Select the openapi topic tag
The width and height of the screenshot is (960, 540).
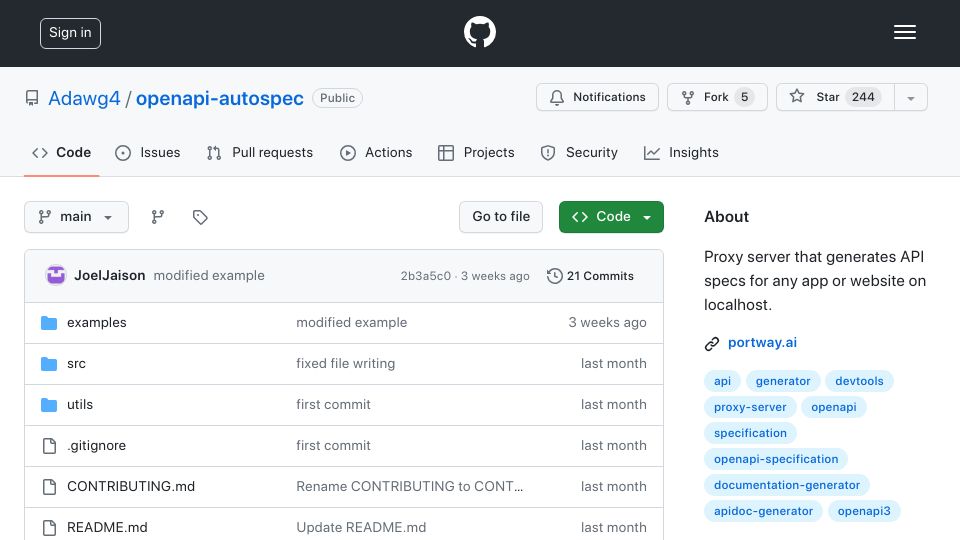tap(834, 407)
